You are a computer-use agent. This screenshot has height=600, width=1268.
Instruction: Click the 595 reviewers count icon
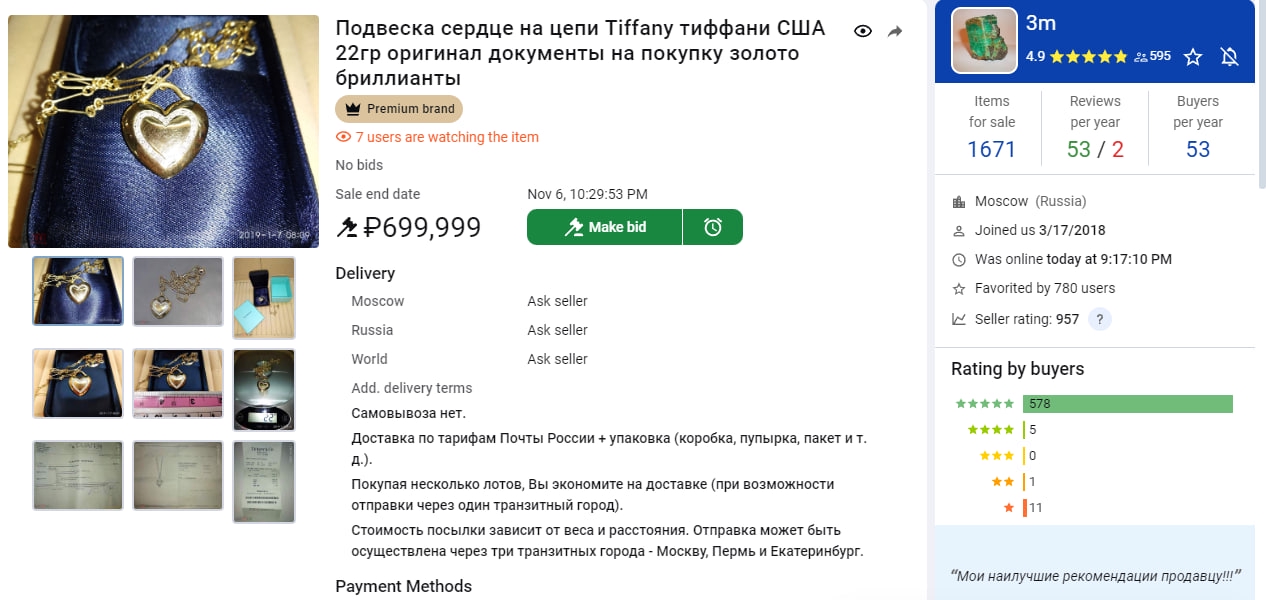click(x=1152, y=57)
